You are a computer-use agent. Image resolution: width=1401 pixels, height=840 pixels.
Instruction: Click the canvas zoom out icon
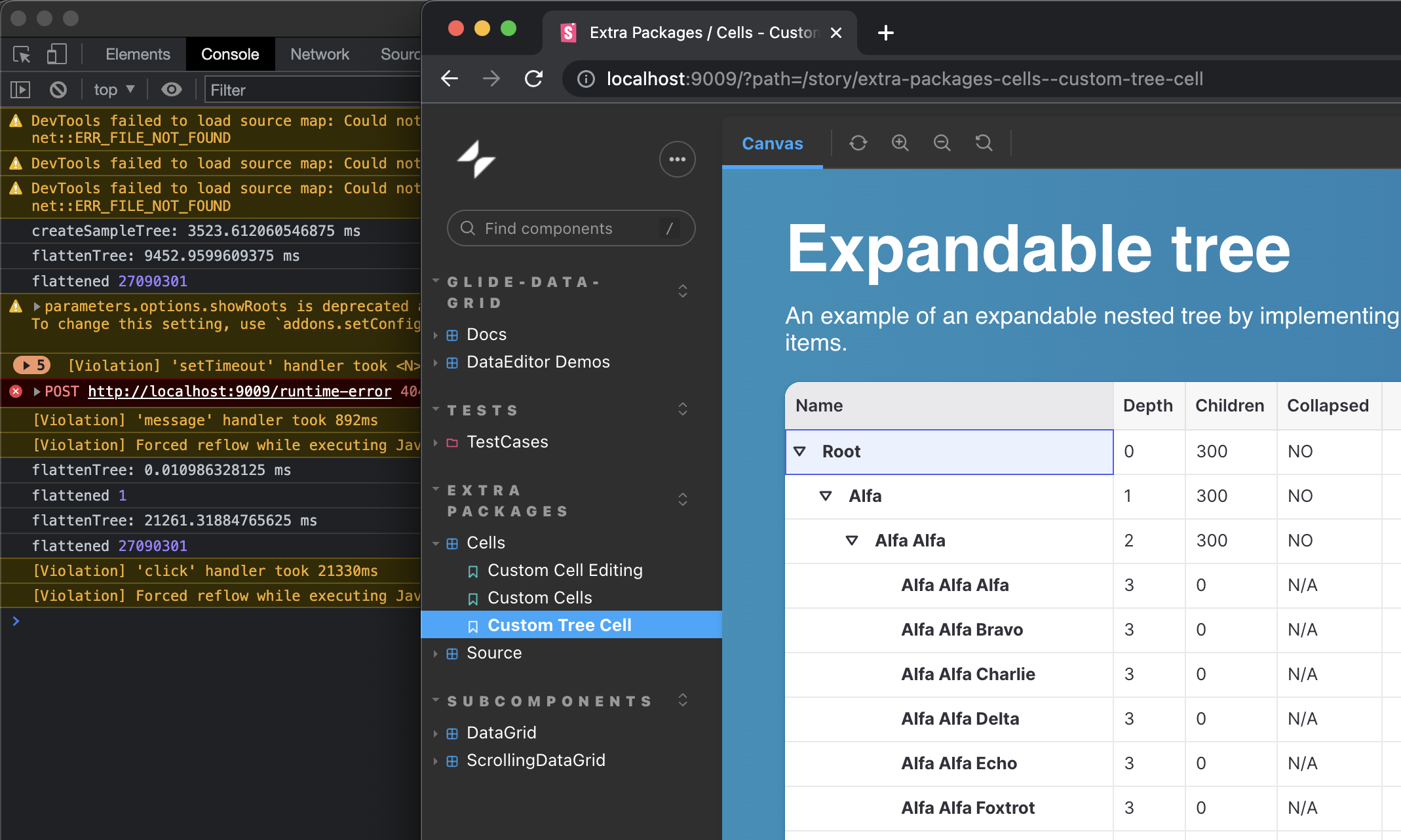tap(942, 143)
